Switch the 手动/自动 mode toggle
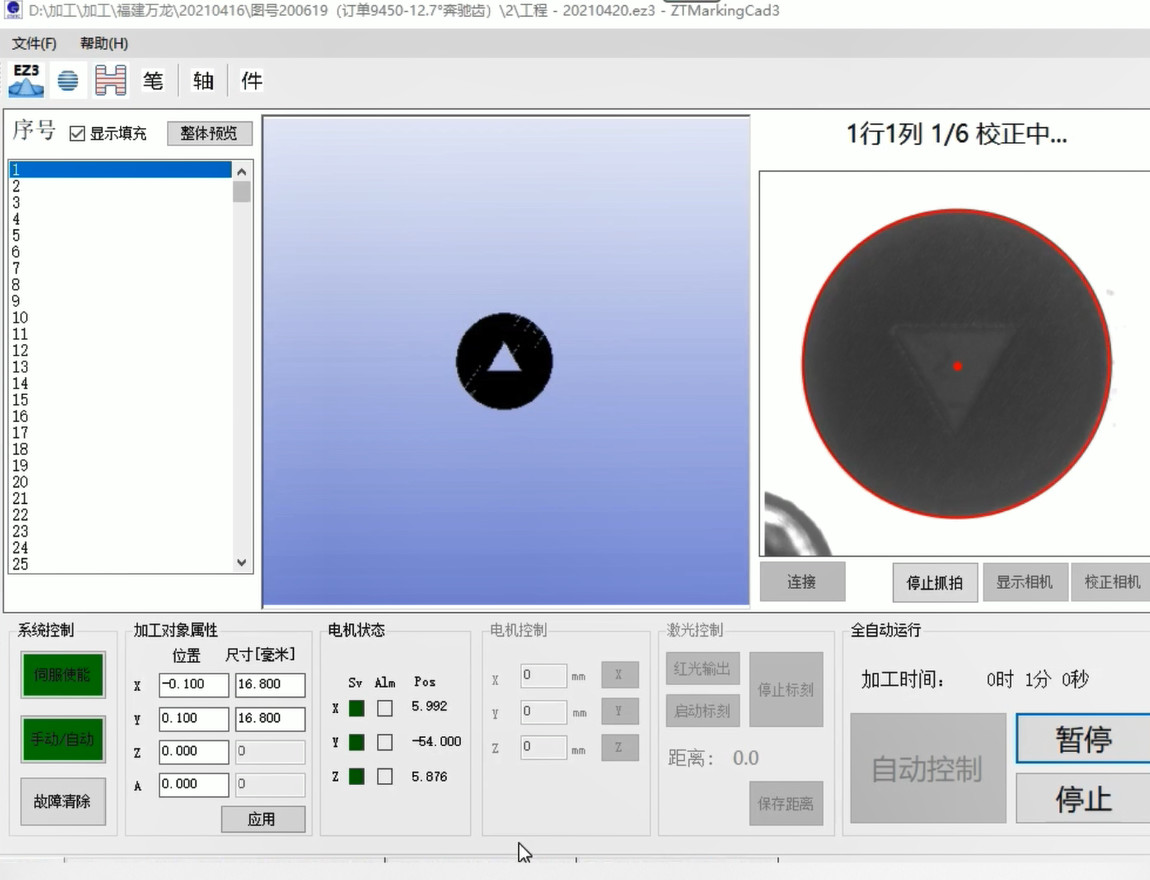The width and height of the screenshot is (1150, 880). pyautogui.click(x=62, y=739)
